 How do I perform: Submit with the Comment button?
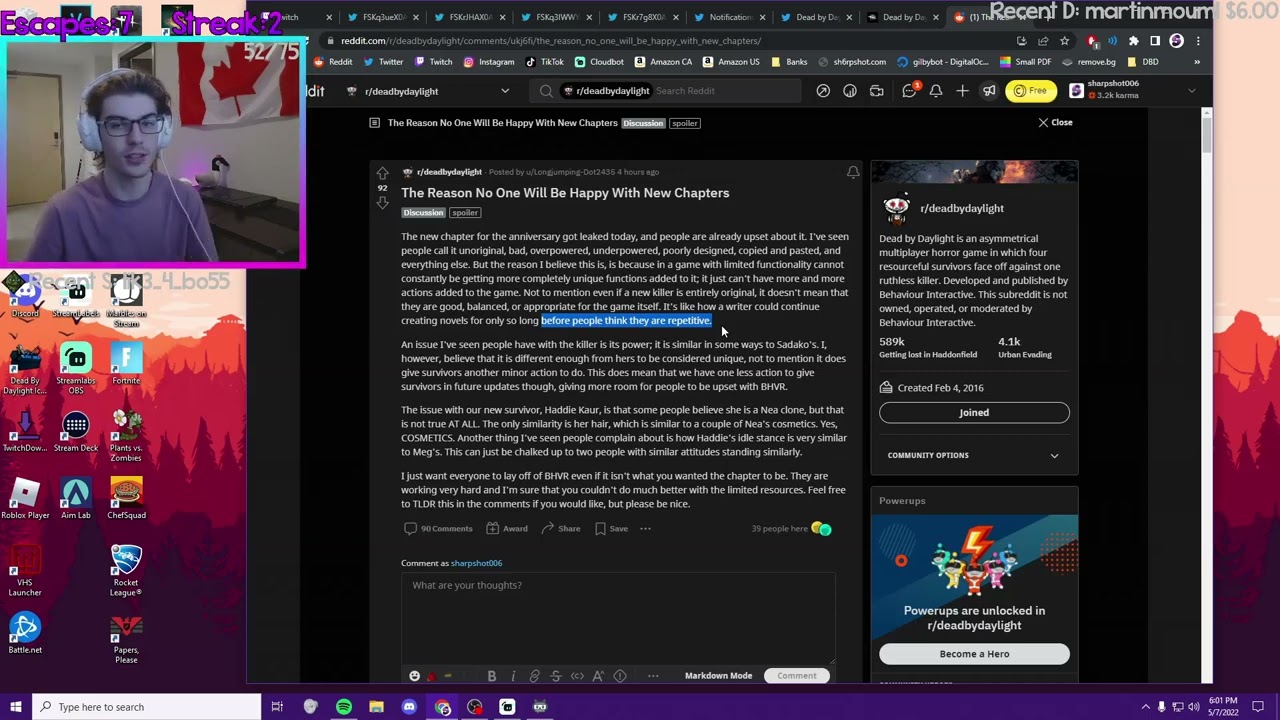[797, 676]
